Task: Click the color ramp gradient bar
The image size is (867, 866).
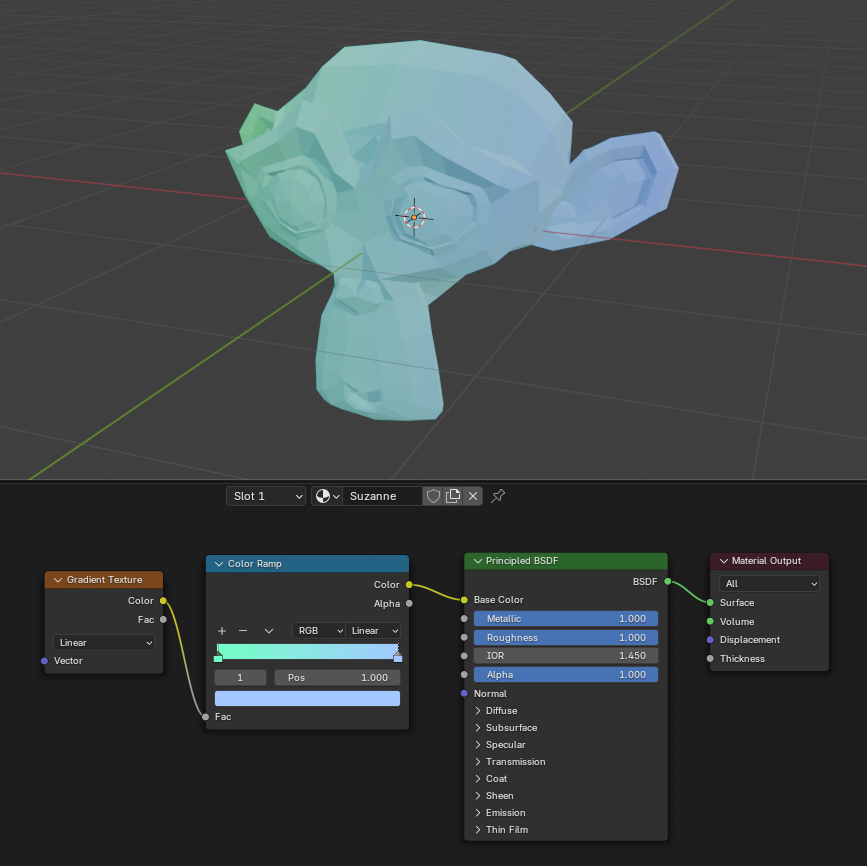Action: tap(307, 651)
